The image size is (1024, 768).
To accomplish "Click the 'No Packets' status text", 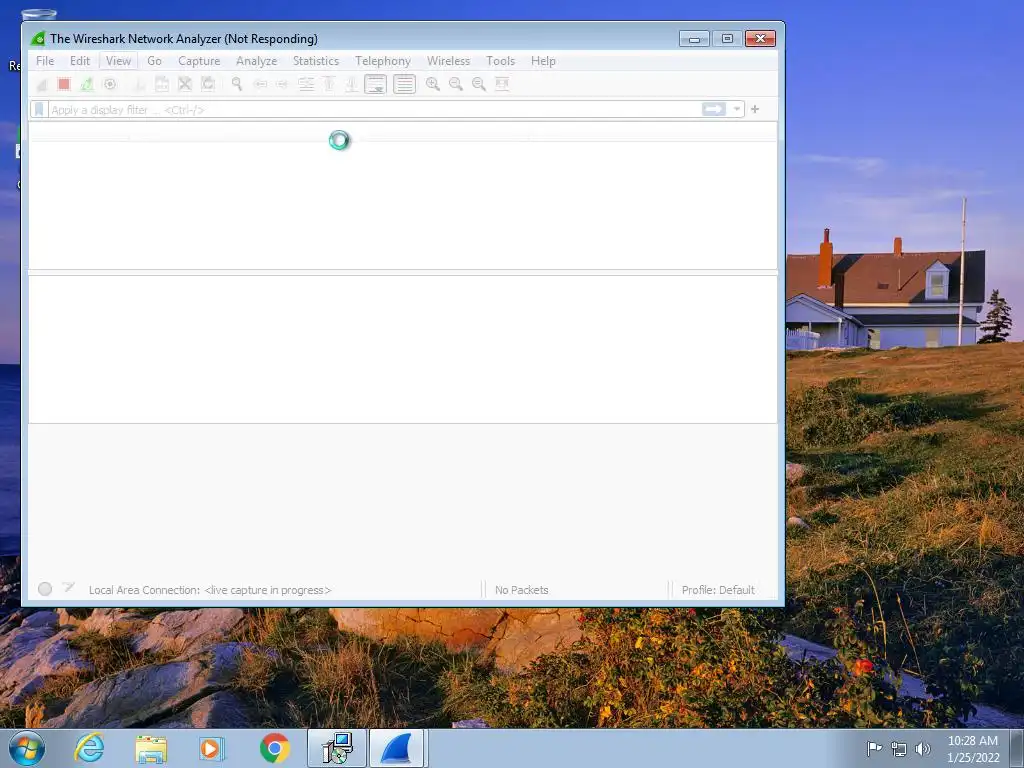I will pos(521,590).
